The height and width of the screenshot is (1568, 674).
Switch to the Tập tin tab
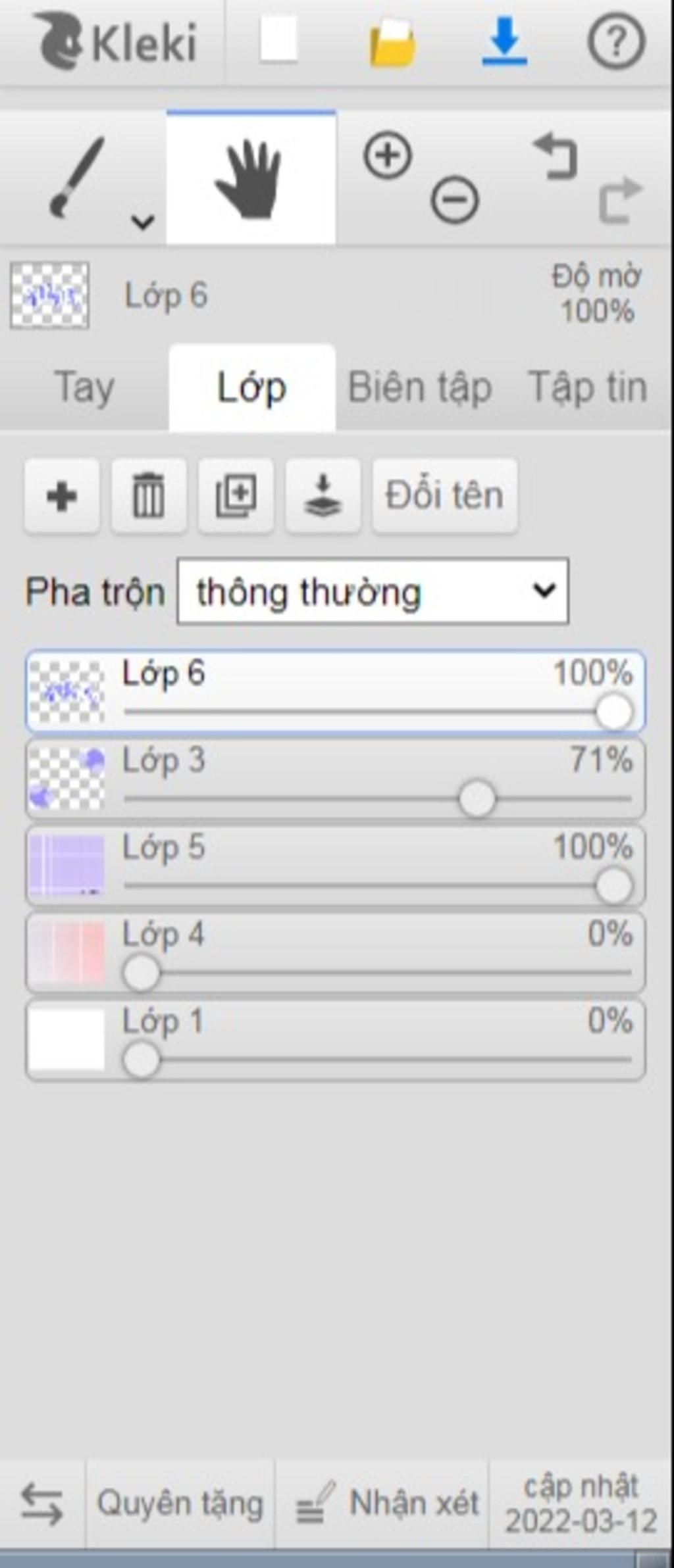588,387
